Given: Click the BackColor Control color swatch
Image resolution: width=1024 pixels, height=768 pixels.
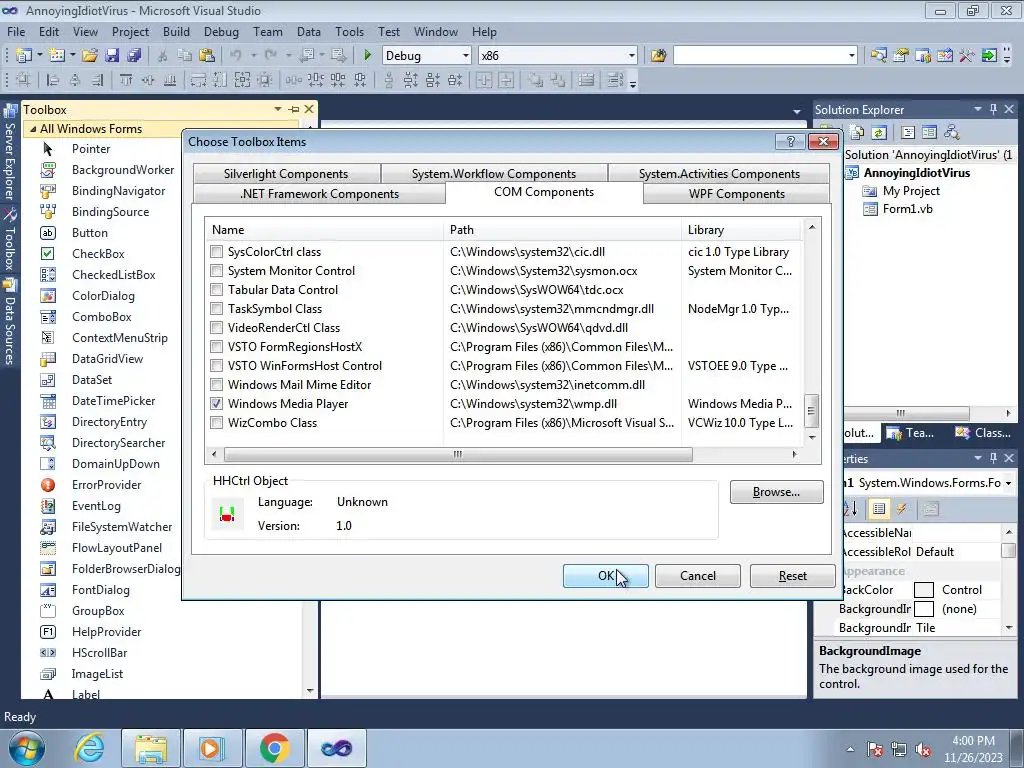Looking at the screenshot, I should 923,590.
